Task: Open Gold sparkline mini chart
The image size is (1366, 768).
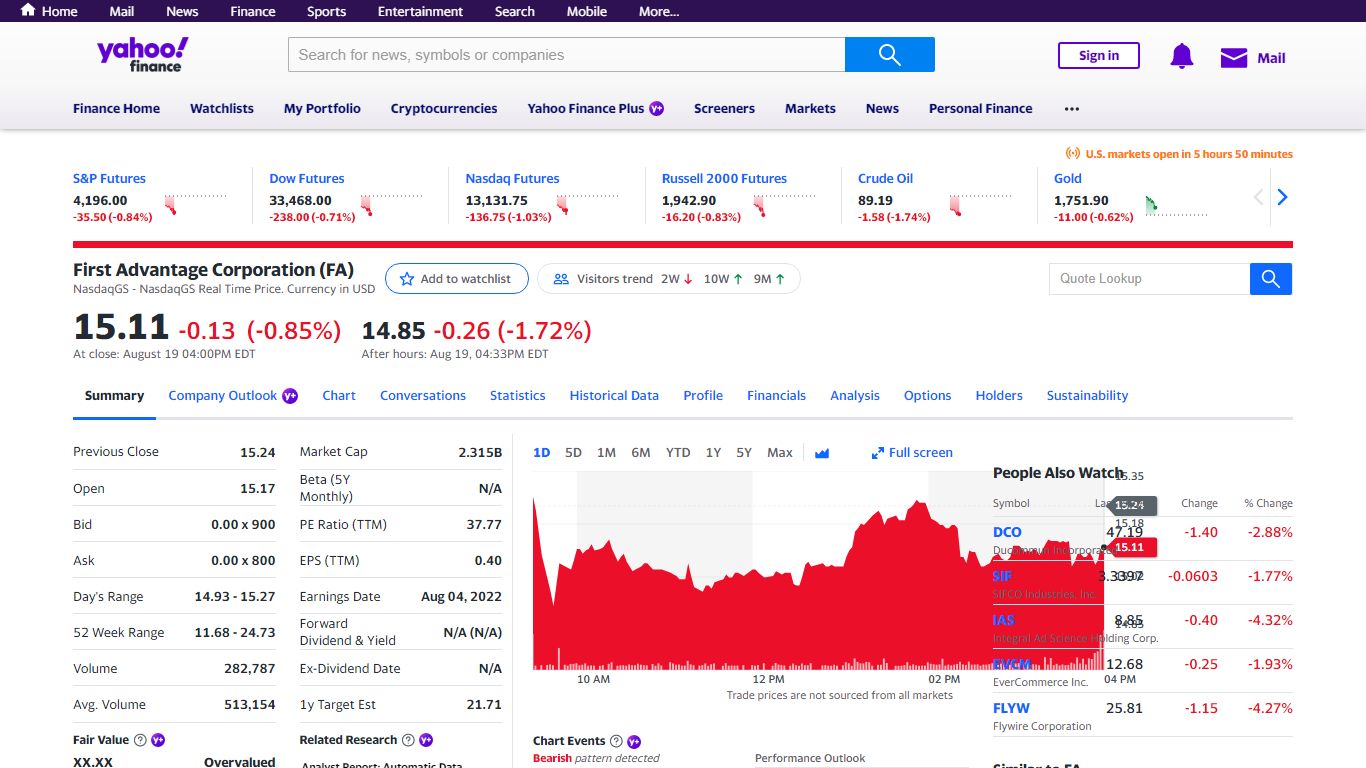Action: (x=1176, y=204)
